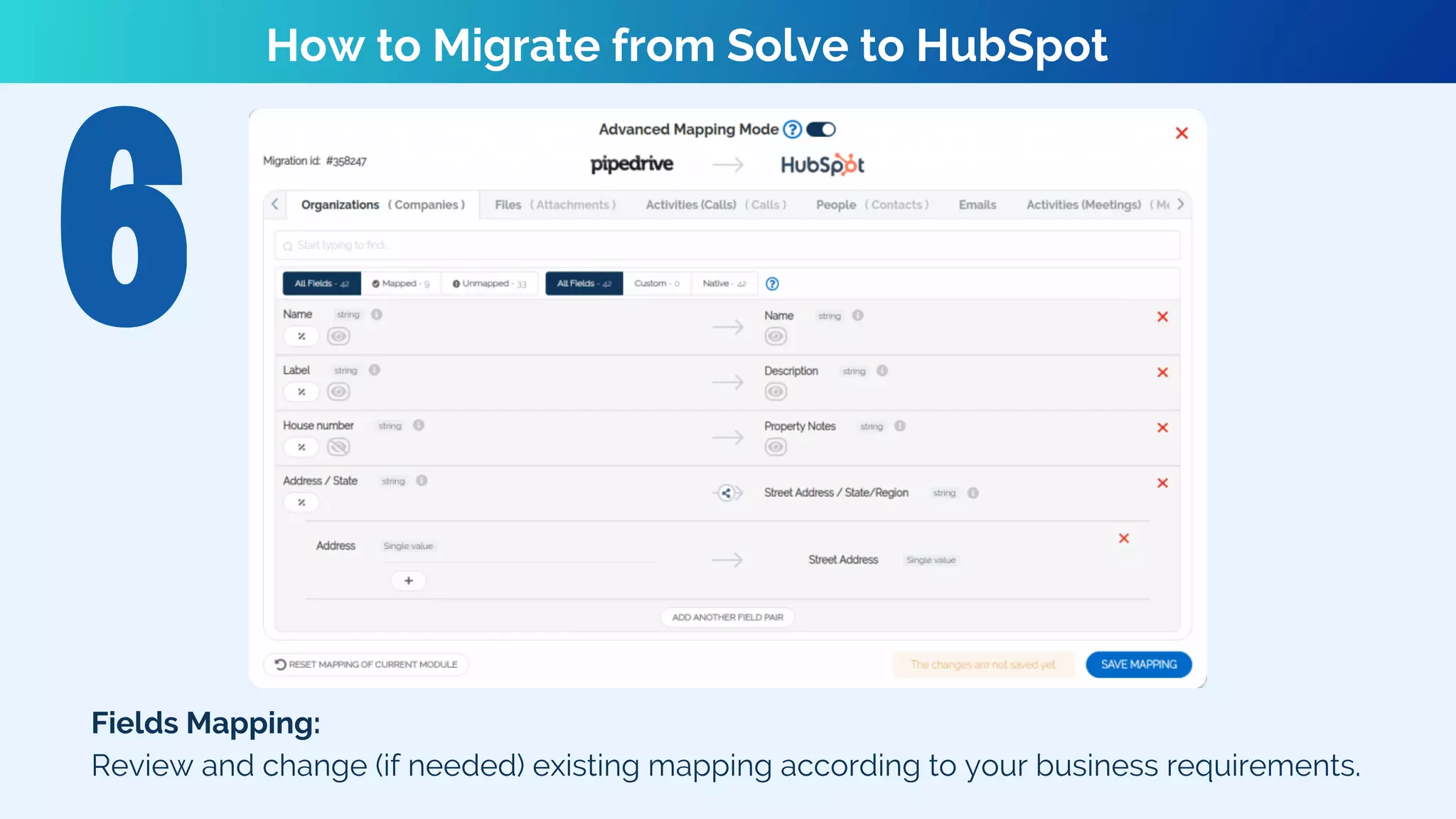This screenshot has width=1456, height=819.
Task: Toggle eye preview under Description field
Action: [x=776, y=392]
